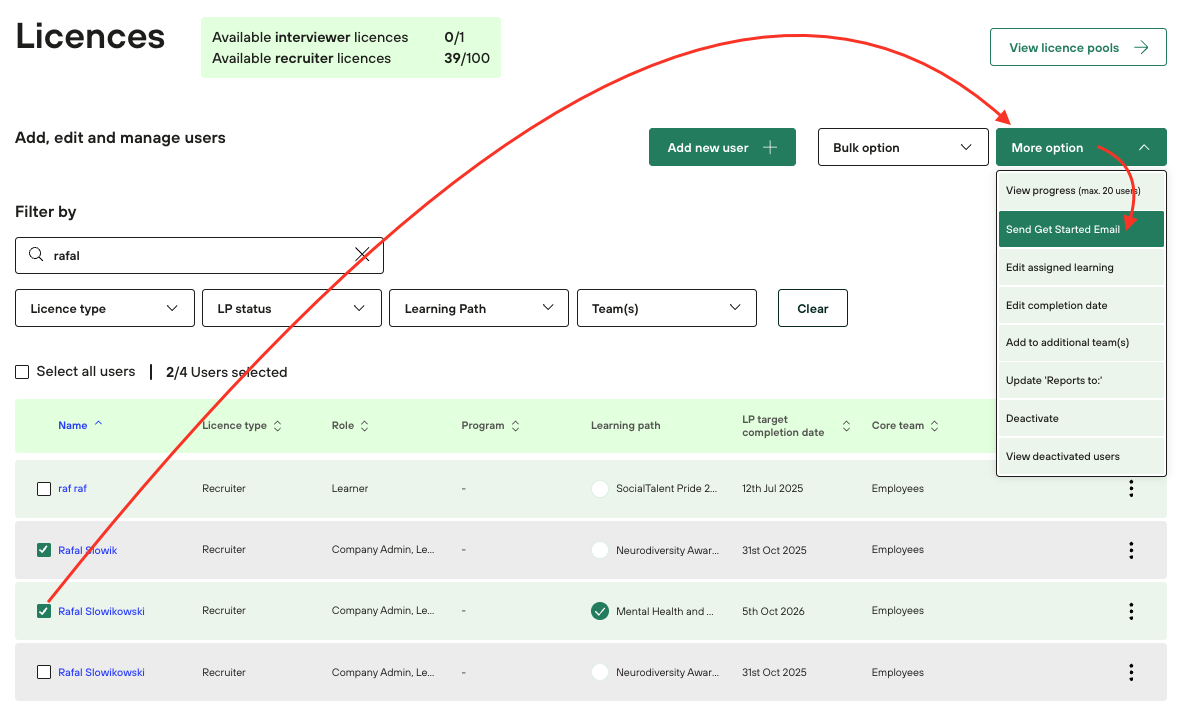Sort by Core team column

click(x=934, y=426)
